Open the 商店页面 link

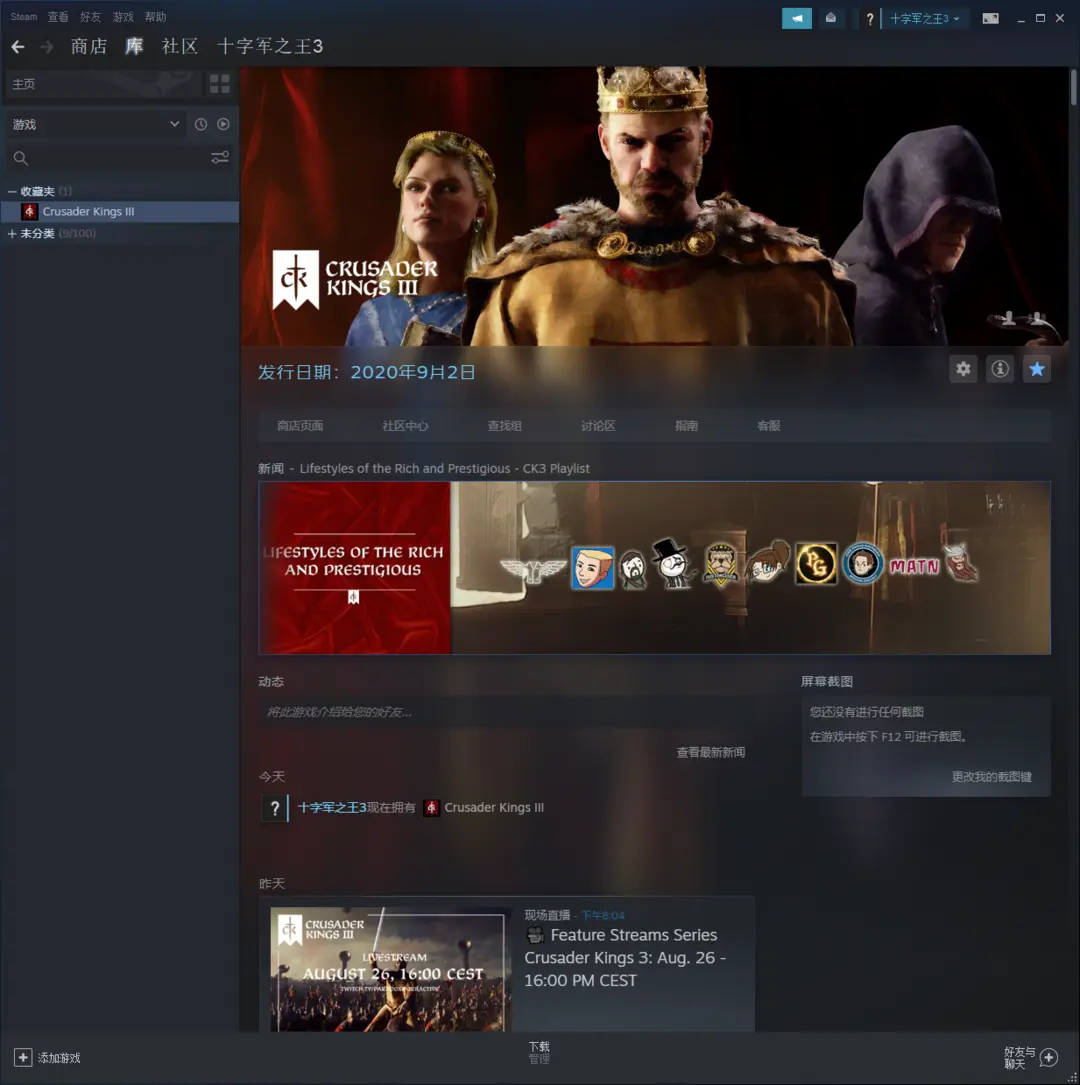(300, 426)
